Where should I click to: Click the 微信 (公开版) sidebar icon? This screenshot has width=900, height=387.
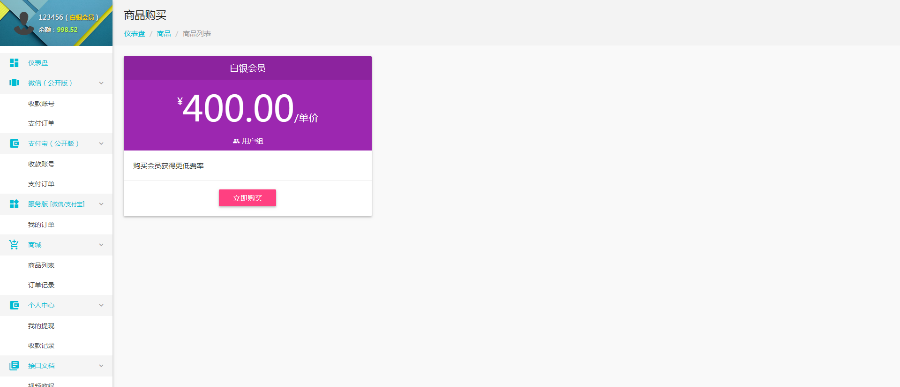pyautogui.click(x=14, y=83)
